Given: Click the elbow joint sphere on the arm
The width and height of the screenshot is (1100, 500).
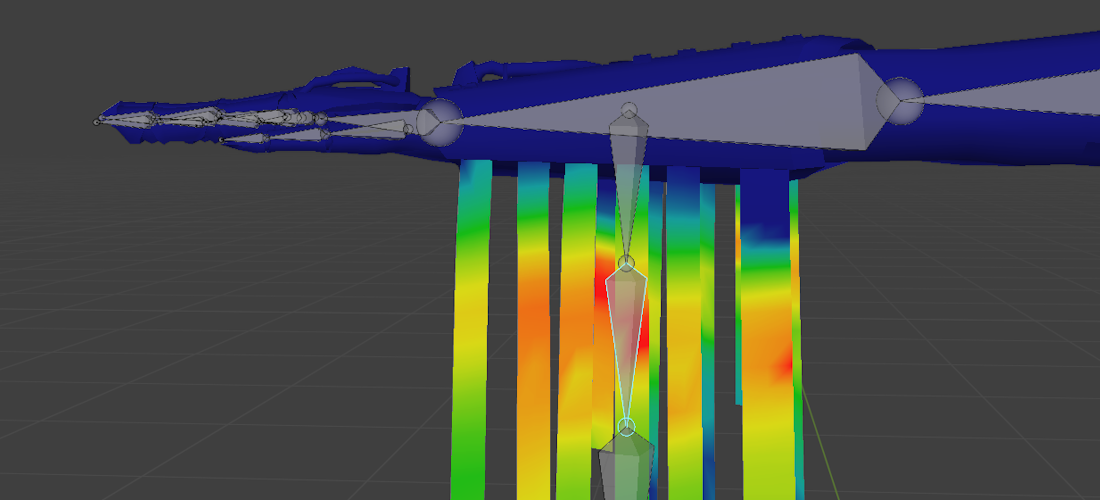Looking at the screenshot, I should click(900, 102).
